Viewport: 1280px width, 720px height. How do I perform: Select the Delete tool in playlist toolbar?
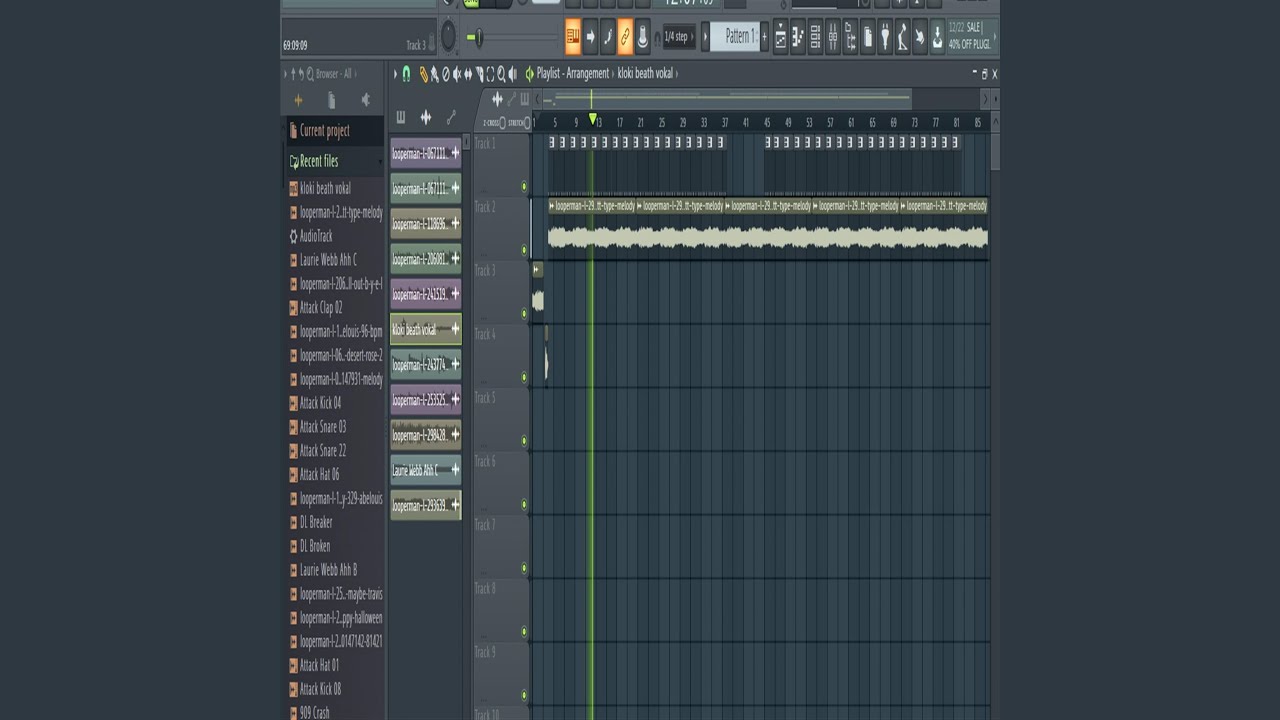coord(446,74)
